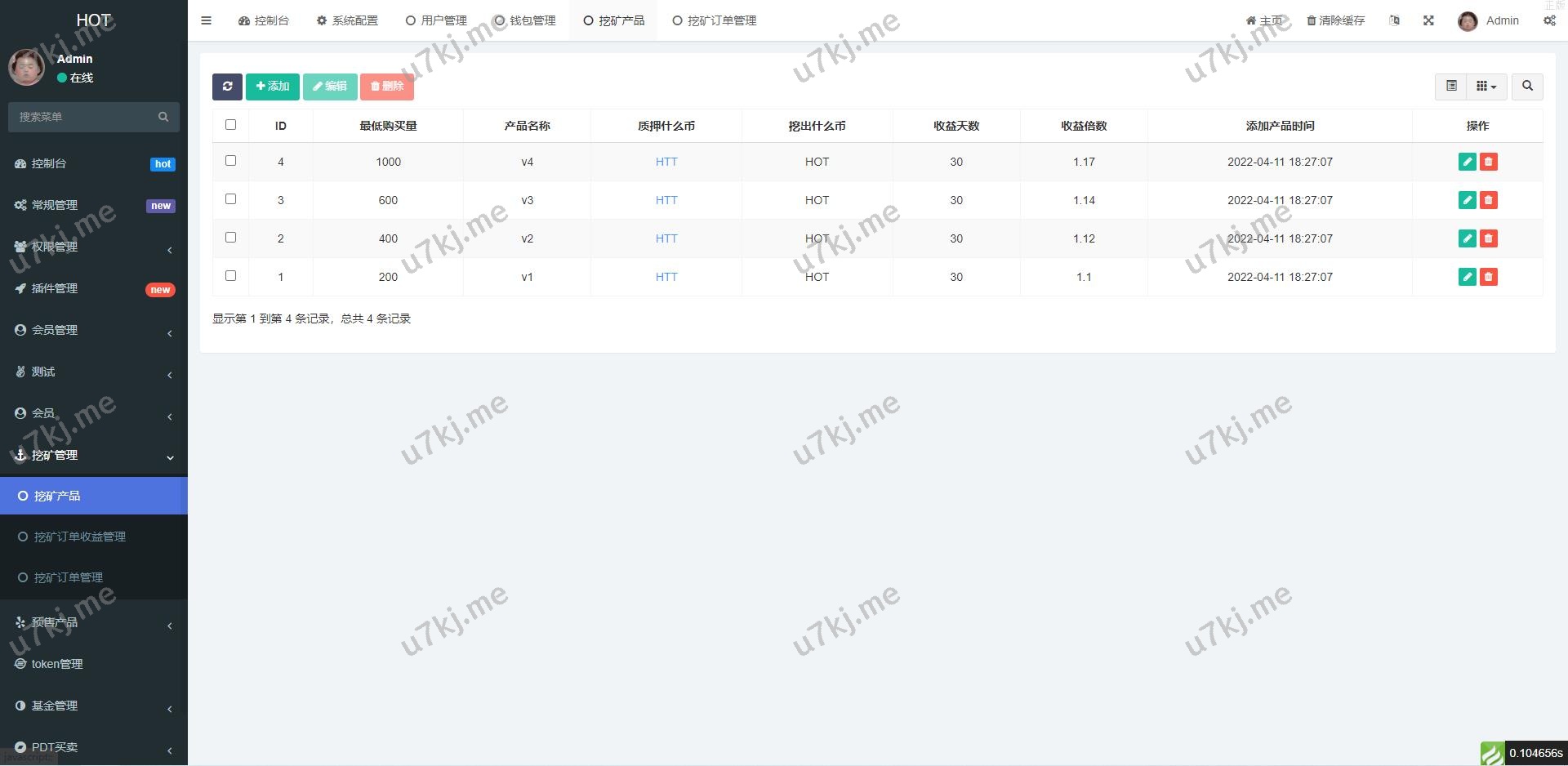This screenshot has height=766, width=1568.
Task: Enter fullscreen using the expand icon
Action: tap(1428, 20)
